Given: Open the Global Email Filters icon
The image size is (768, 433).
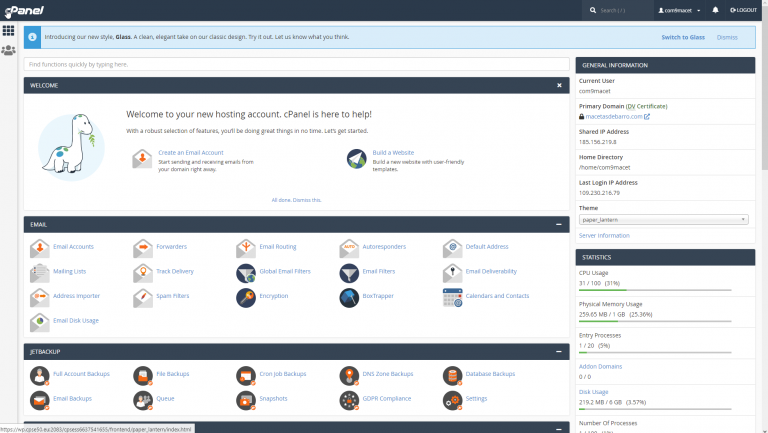Looking at the screenshot, I should tap(246, 272).
